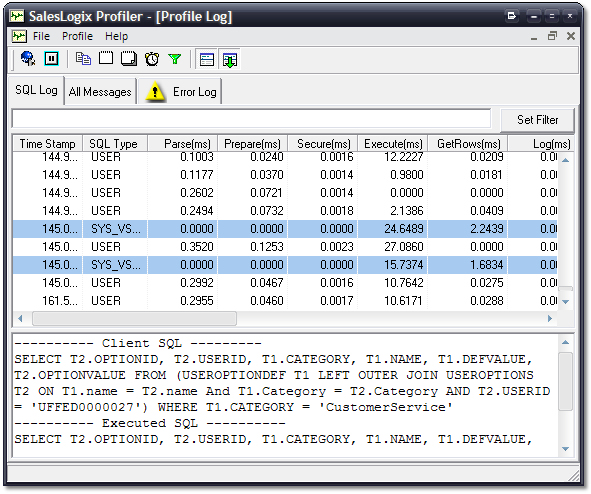Switch to the All Messages tab

100,92
